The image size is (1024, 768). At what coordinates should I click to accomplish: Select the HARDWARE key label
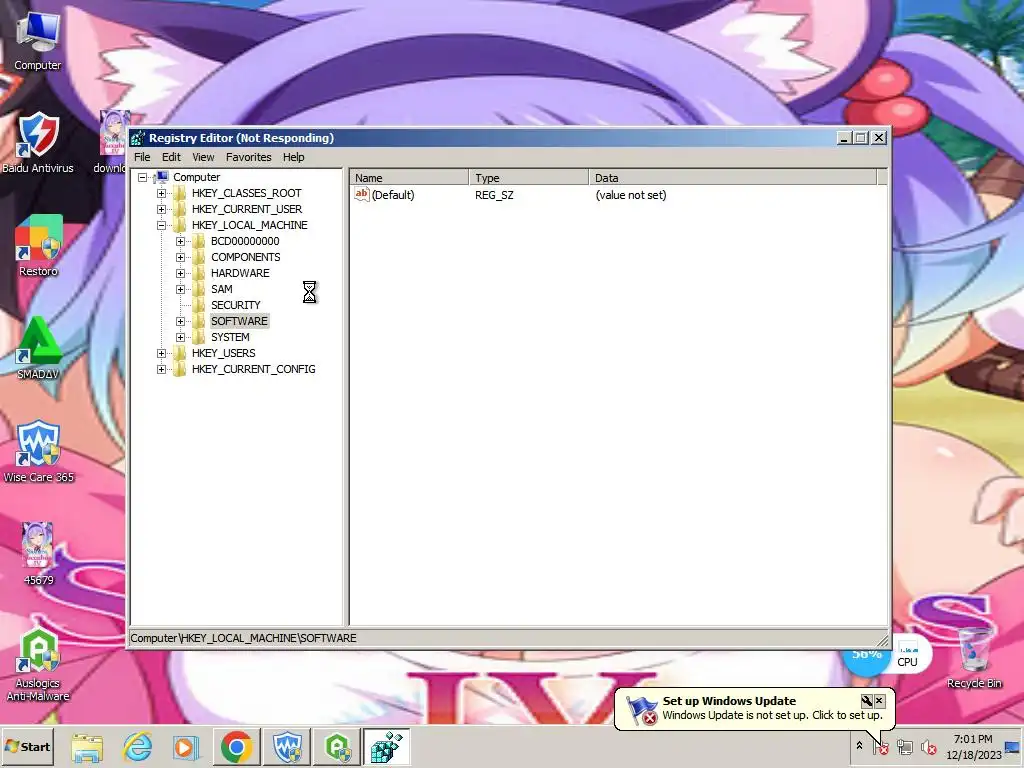tap(240, 273)
